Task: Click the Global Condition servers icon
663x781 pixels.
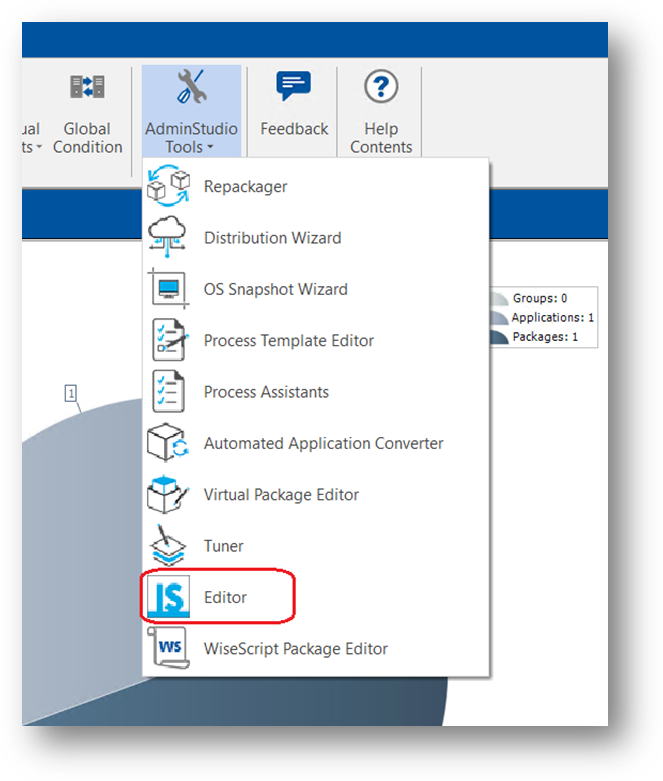Action: [x=87, y=87]
